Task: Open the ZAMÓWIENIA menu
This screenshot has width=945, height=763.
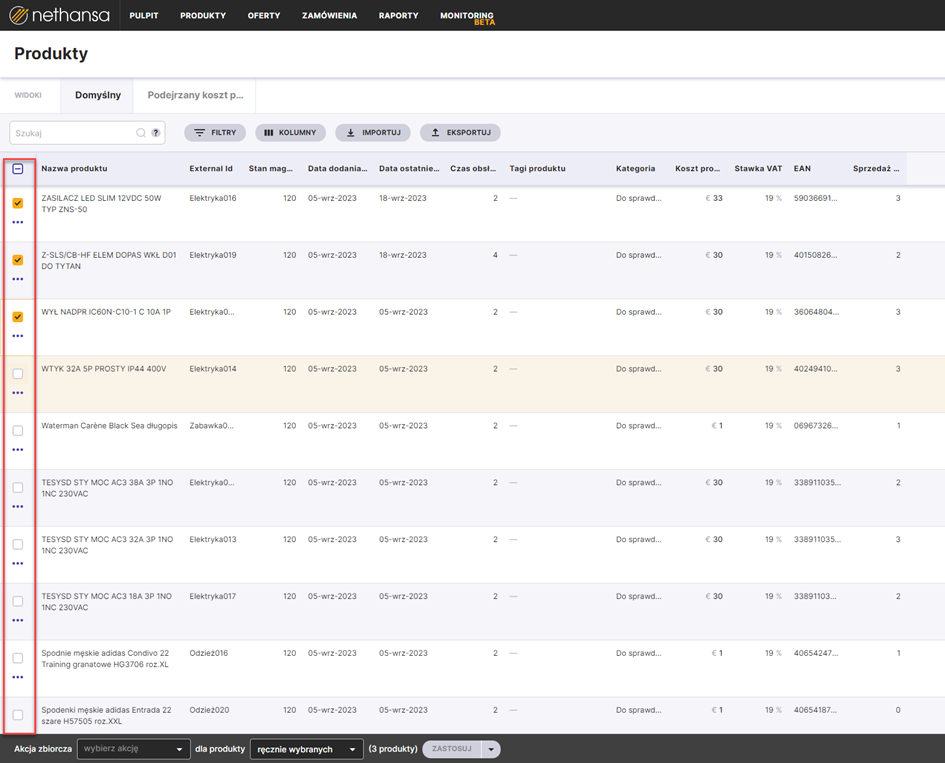Action: 329,16
